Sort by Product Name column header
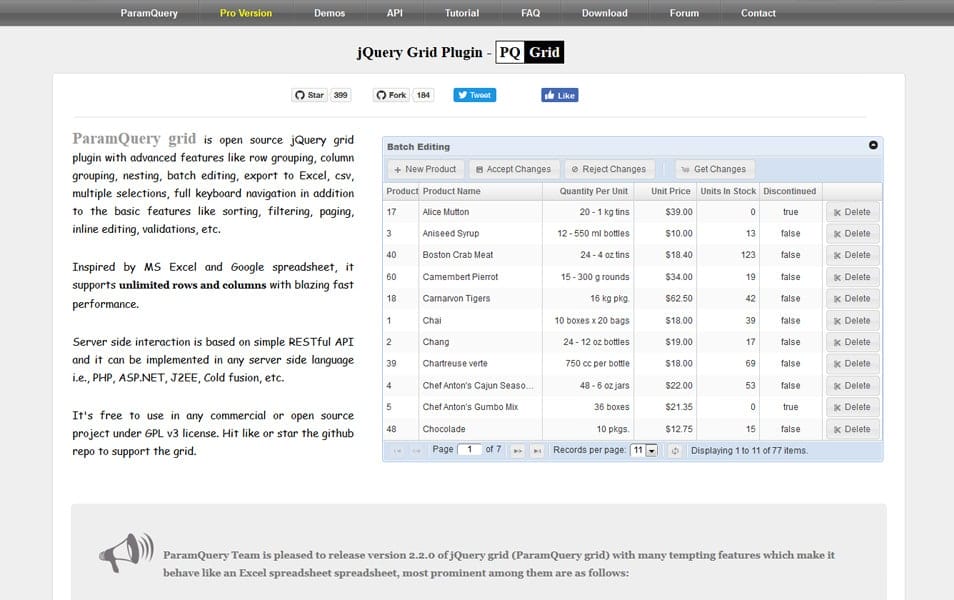 (480, 191)
